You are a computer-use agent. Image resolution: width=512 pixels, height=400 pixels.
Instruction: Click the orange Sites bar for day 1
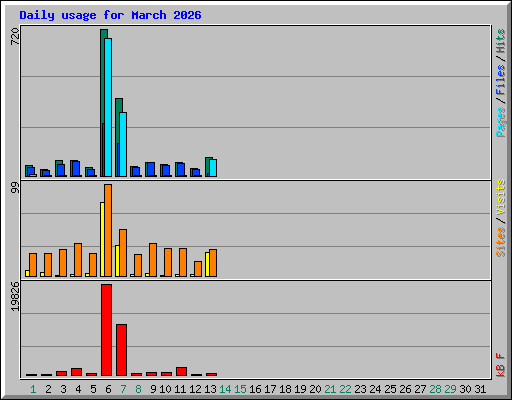click(x=33, y=265)
